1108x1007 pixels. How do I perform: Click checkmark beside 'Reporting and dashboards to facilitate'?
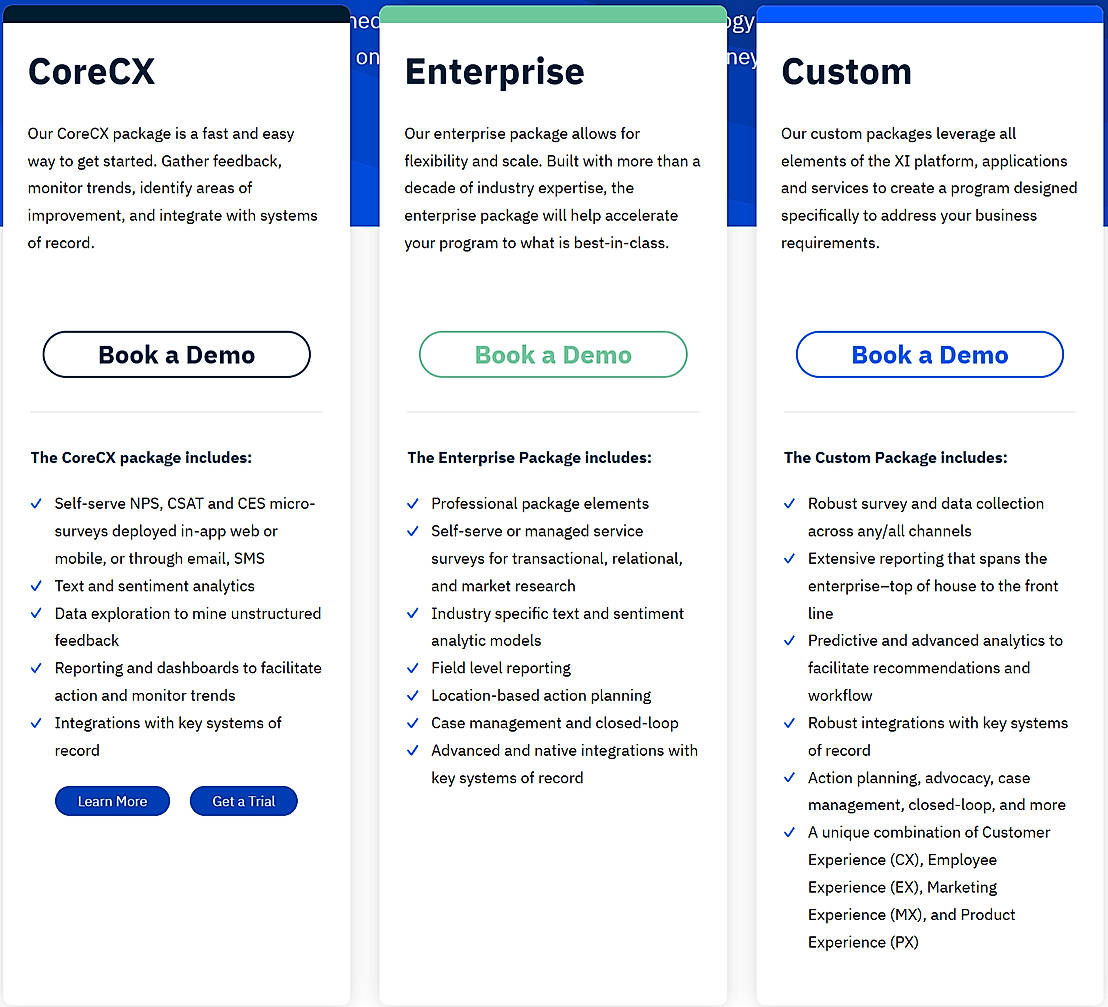[x=36, y=668]
